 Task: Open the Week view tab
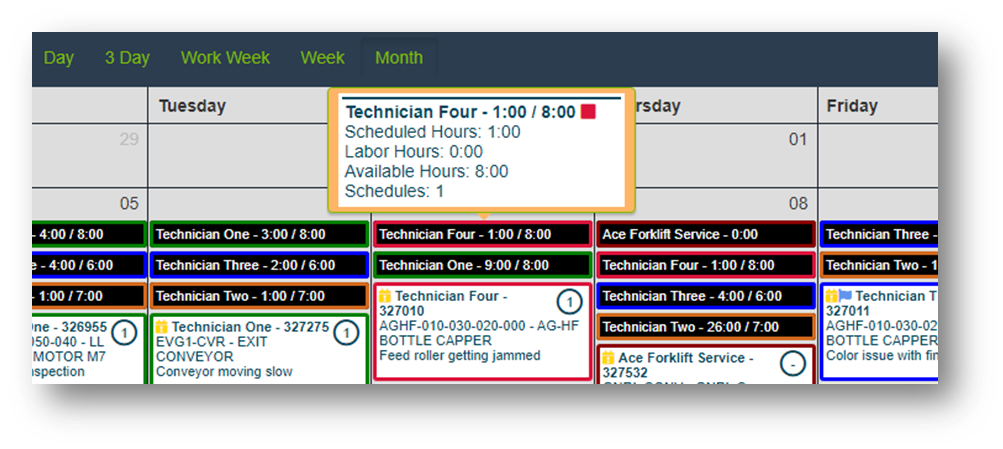point(322,58)
